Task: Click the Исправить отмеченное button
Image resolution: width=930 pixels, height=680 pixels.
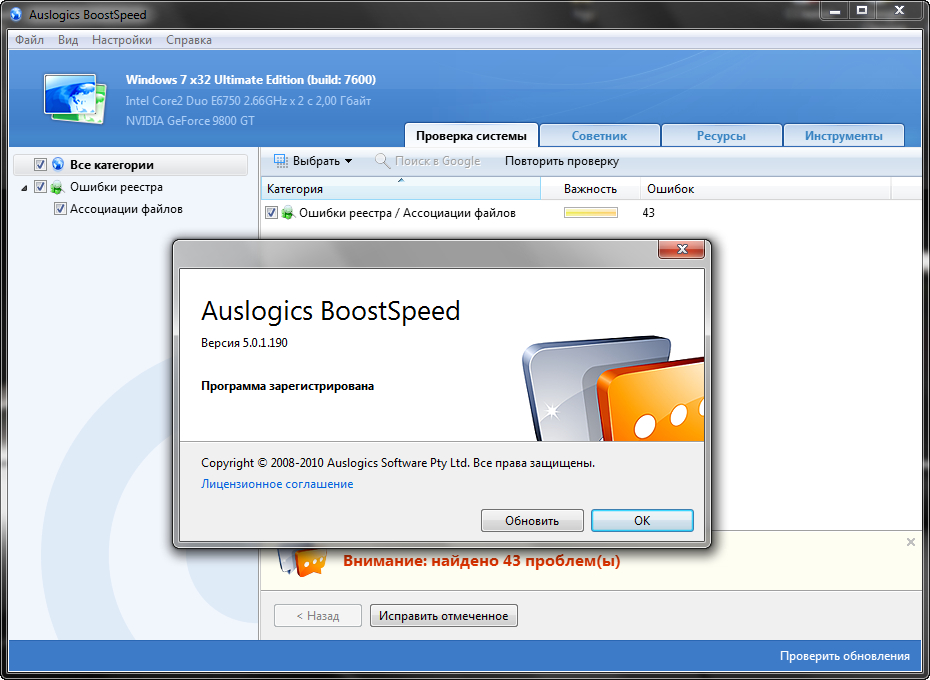Action: point(444,615)
